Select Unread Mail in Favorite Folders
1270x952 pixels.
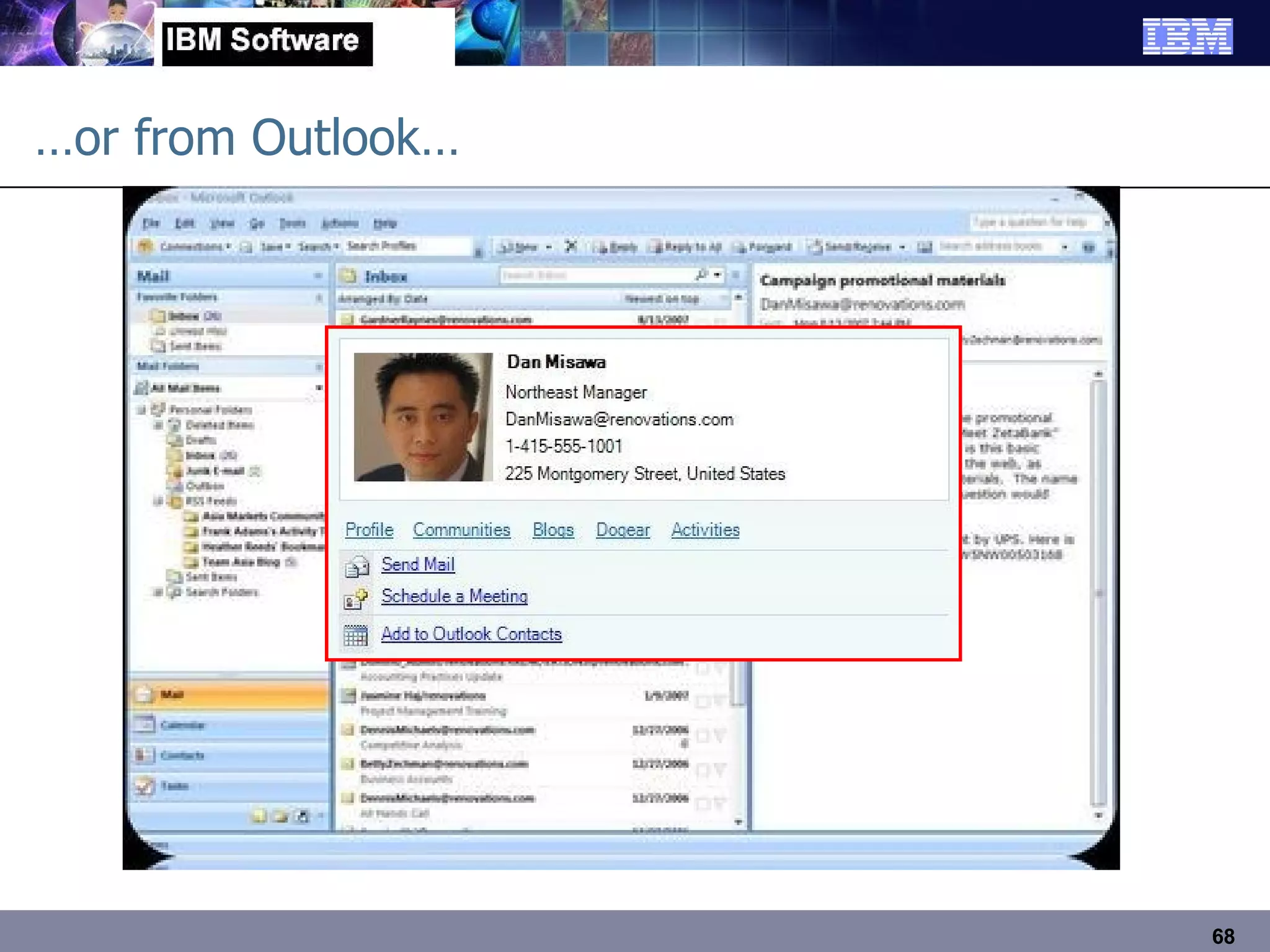(x=191, y=331)
